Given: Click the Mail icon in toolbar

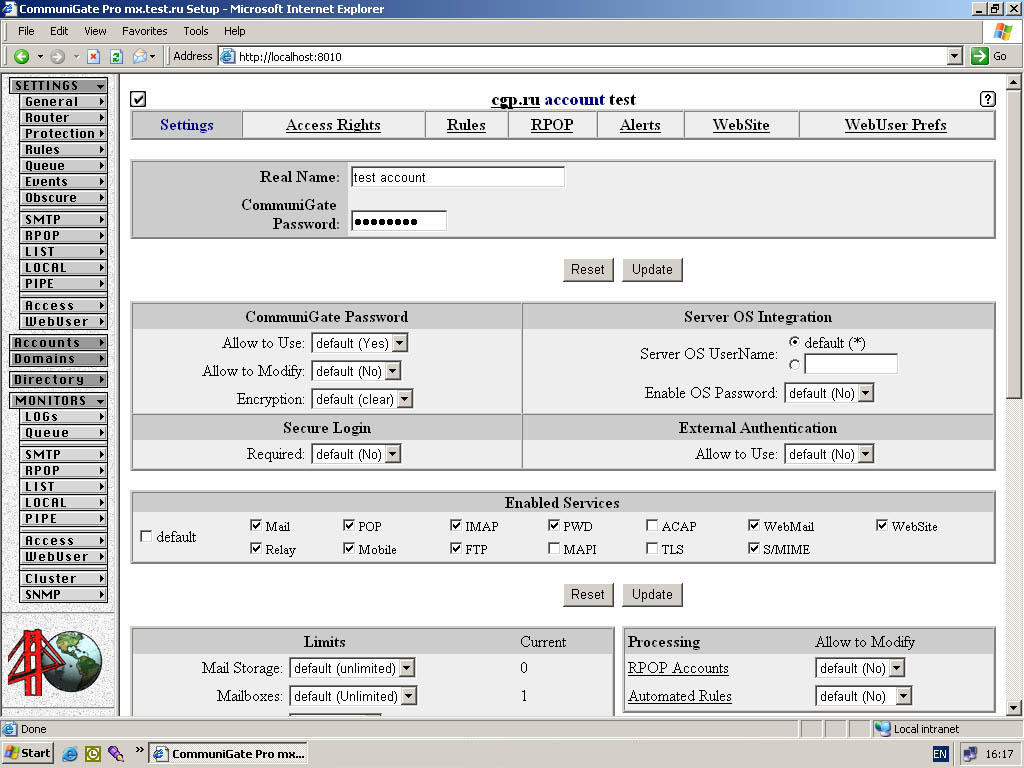Looking at the screenshot, I should 140,57.
